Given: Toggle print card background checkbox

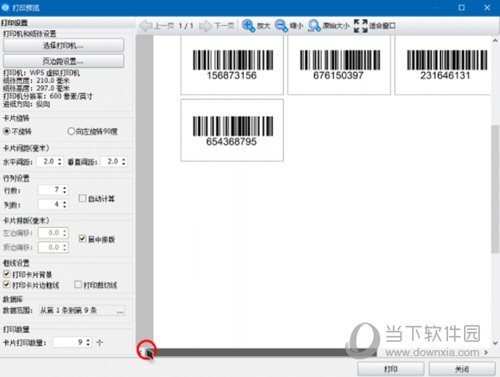Looking at the screenshot, I should click(x=6, y=274).
